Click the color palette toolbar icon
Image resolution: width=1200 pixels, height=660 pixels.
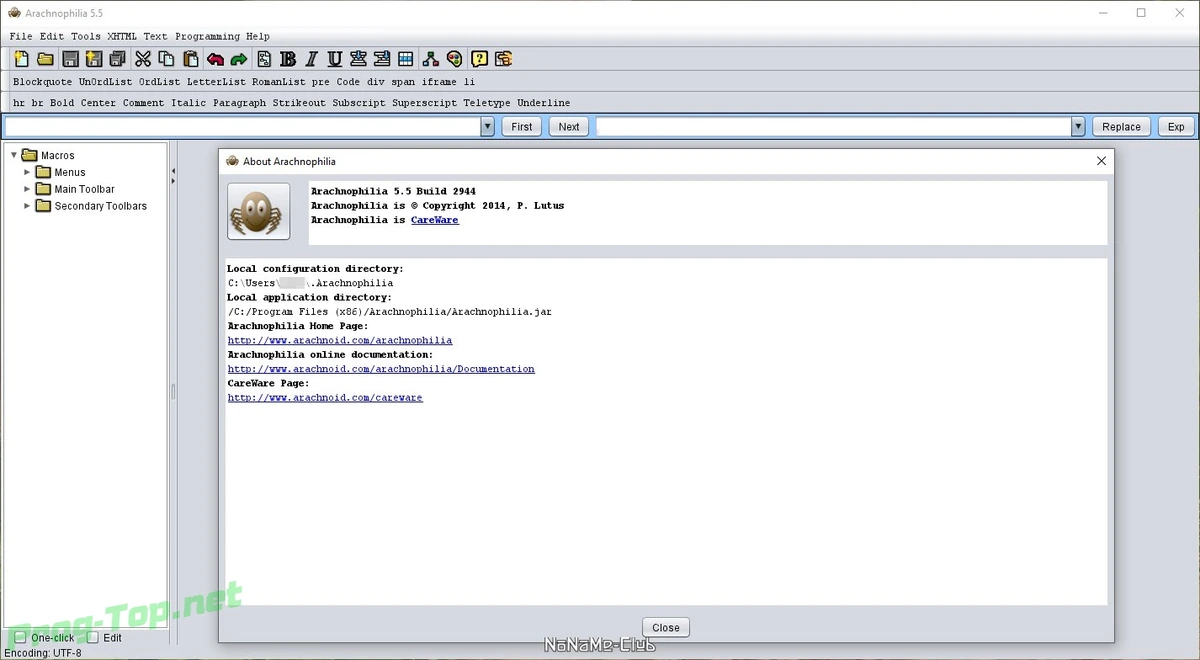click(x=455, y=59)
